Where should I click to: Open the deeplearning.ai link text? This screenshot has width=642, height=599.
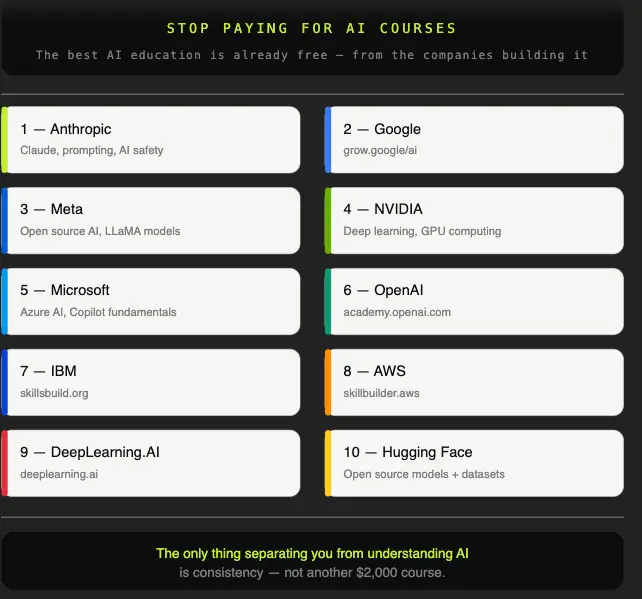(x=59, y=474)
